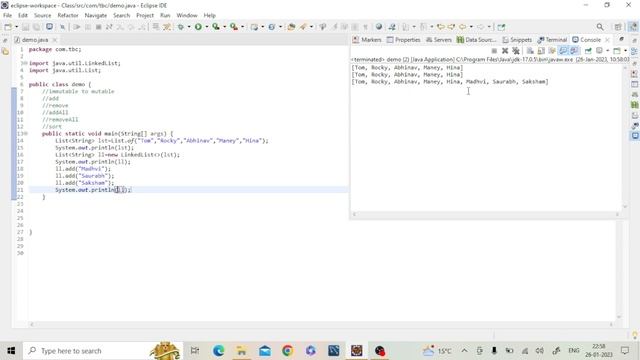Click the External Tools run icon
This screenshot has width=640, height=360.
tap(234, 27)
